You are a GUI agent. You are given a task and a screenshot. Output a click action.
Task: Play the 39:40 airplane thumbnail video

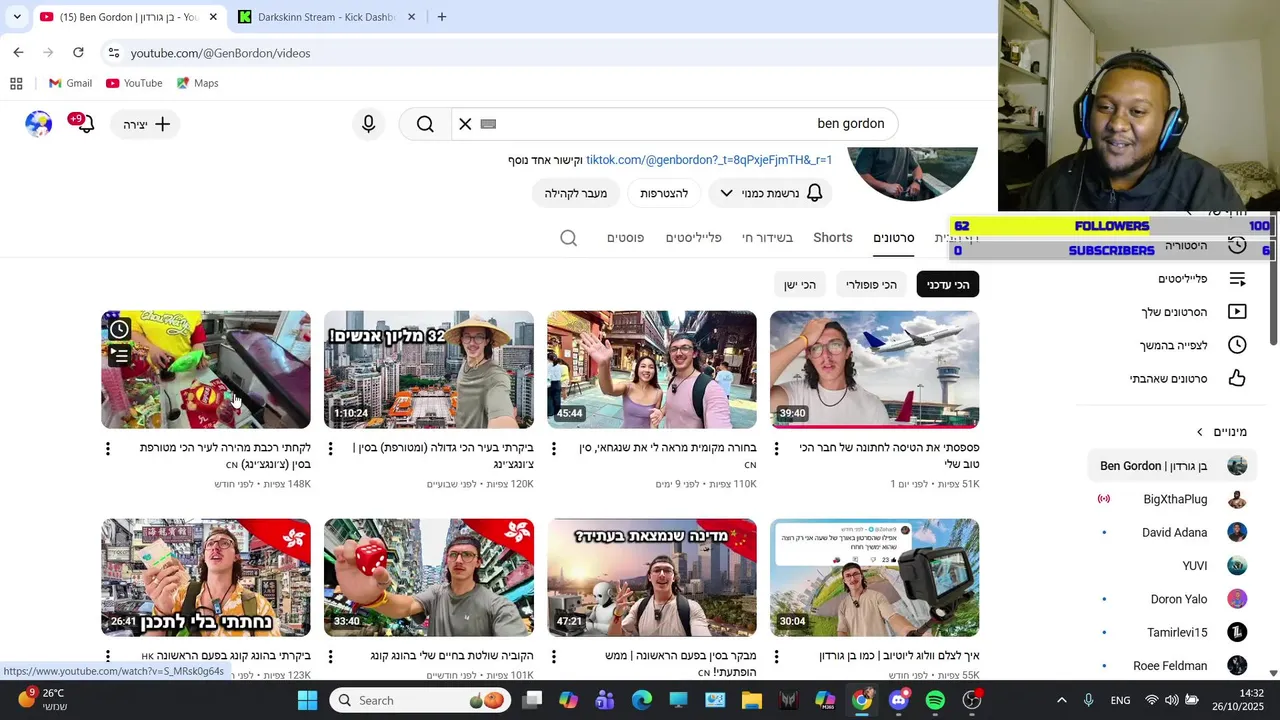[x=874, y=369]
